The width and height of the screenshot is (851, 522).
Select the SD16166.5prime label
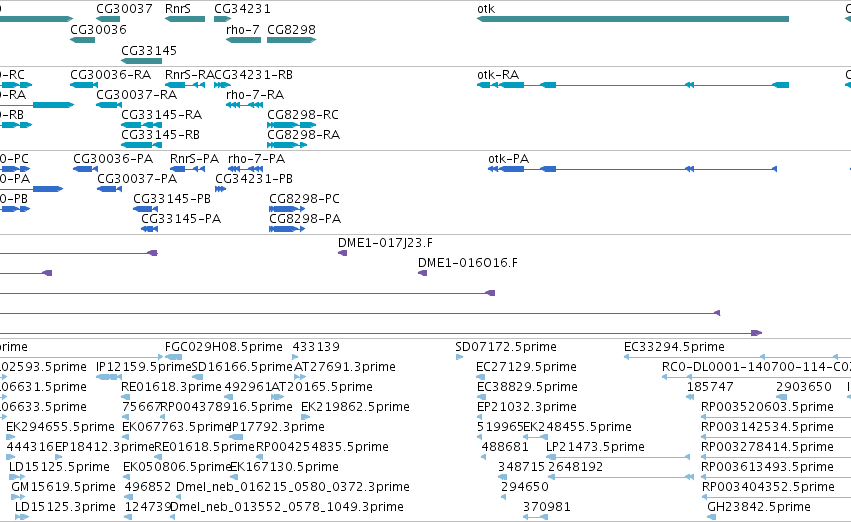(x=242, y=367)
